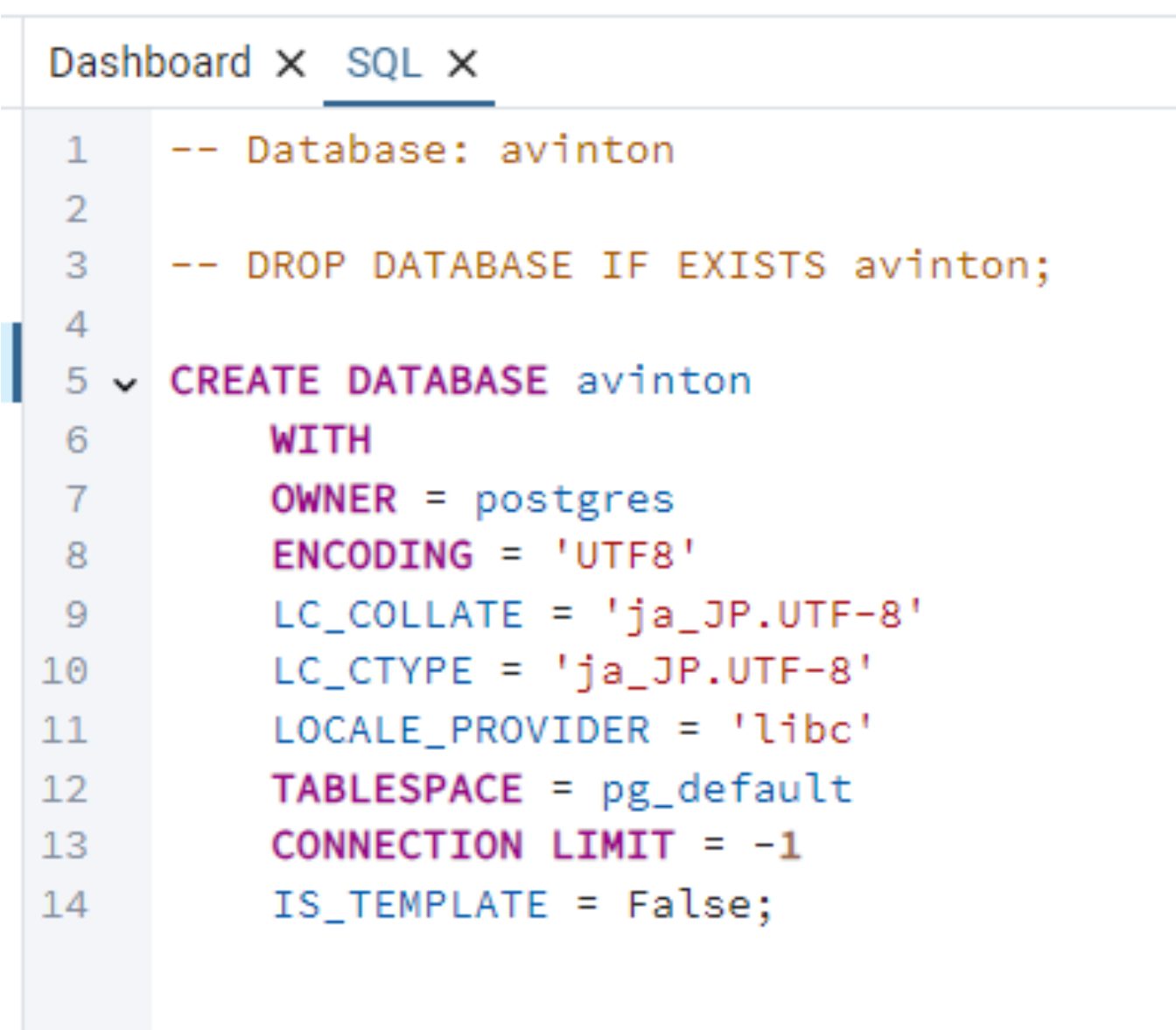Collapse the CREATE DATABASE code fold arrow
Image resolution: width=1176 pixels, height=1030 pixels.
[125, 384]
